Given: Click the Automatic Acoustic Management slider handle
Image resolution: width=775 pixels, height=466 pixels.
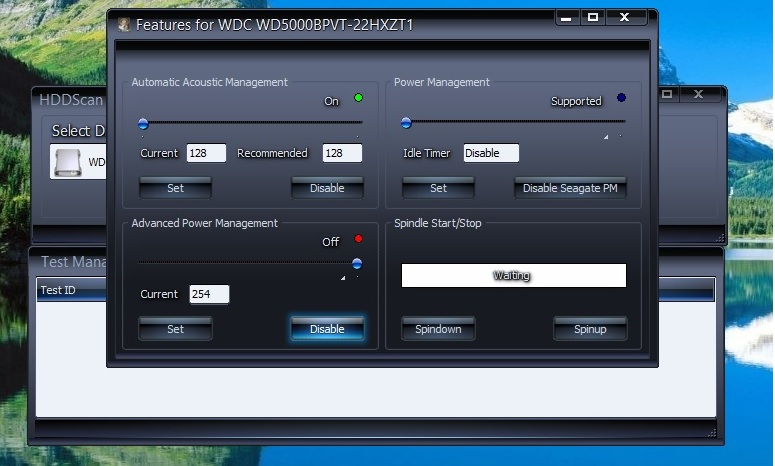Looking at the screenshot, I should (143, 124).
